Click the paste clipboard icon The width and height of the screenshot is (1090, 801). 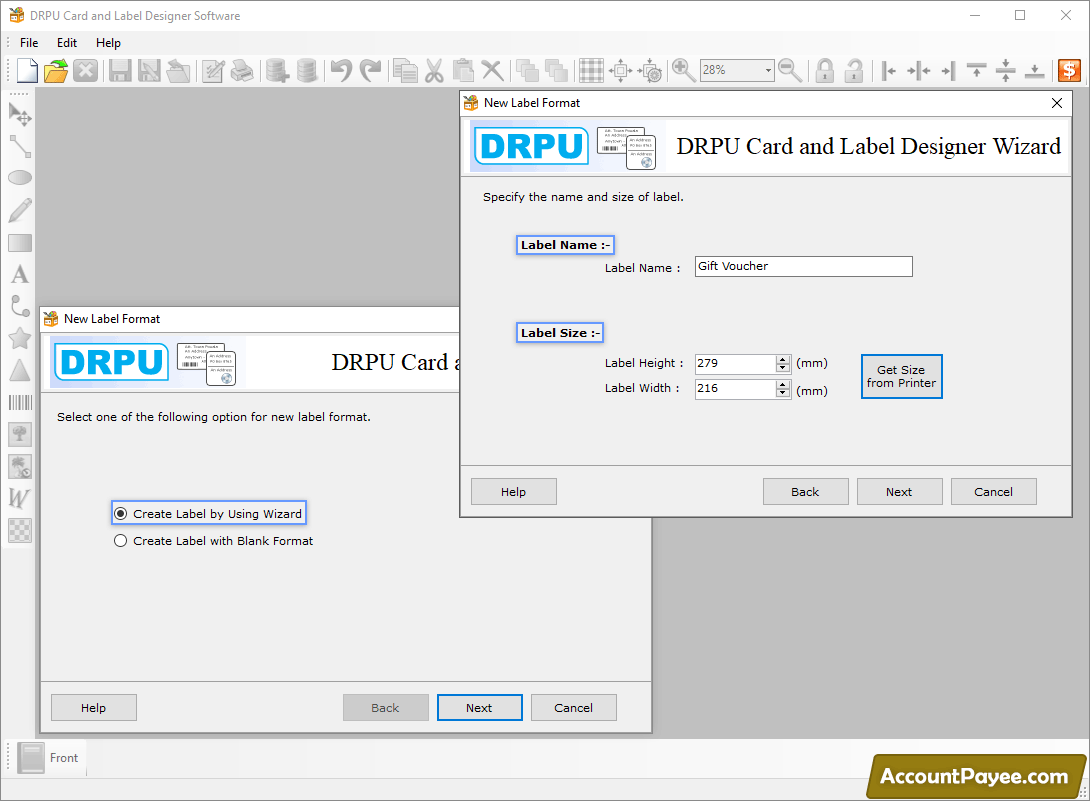click(x=463, y=70)
